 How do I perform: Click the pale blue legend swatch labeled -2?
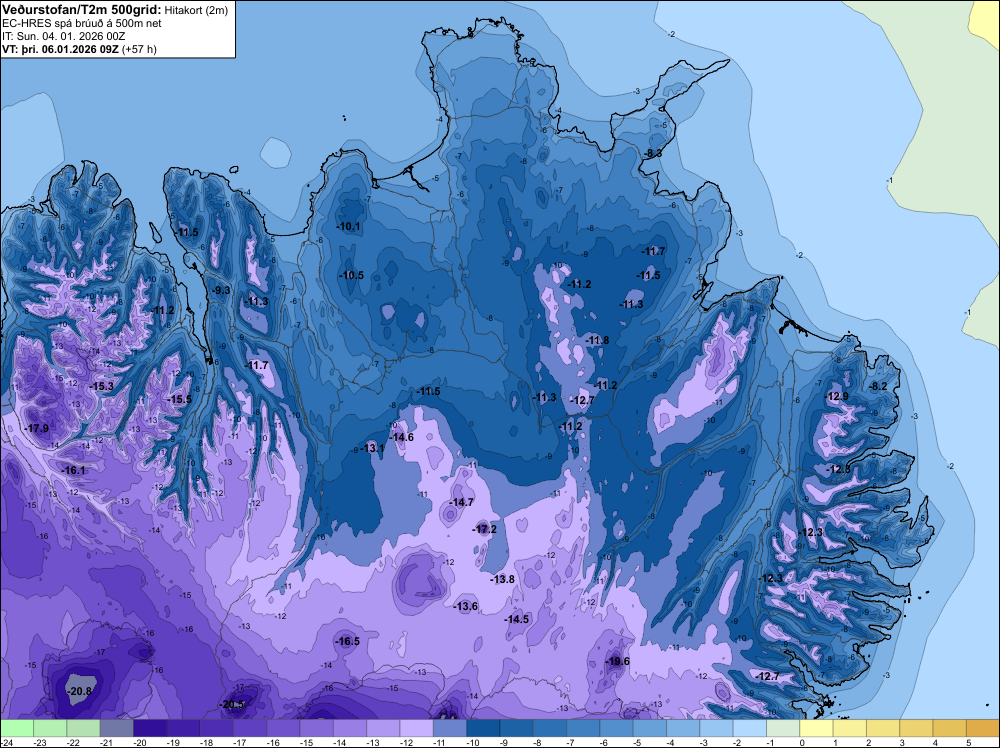pos(749,728)
